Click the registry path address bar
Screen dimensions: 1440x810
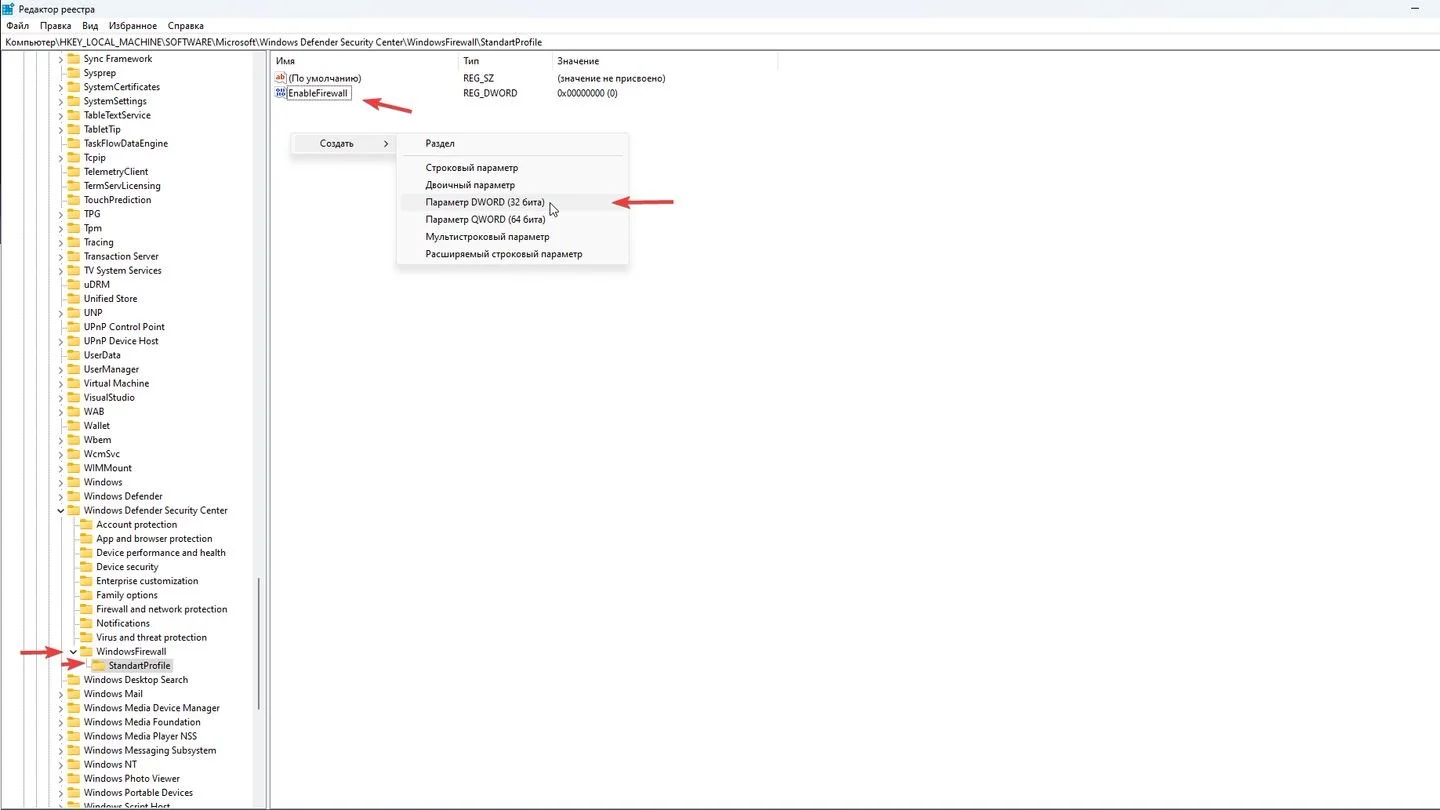tap(720, 42)
